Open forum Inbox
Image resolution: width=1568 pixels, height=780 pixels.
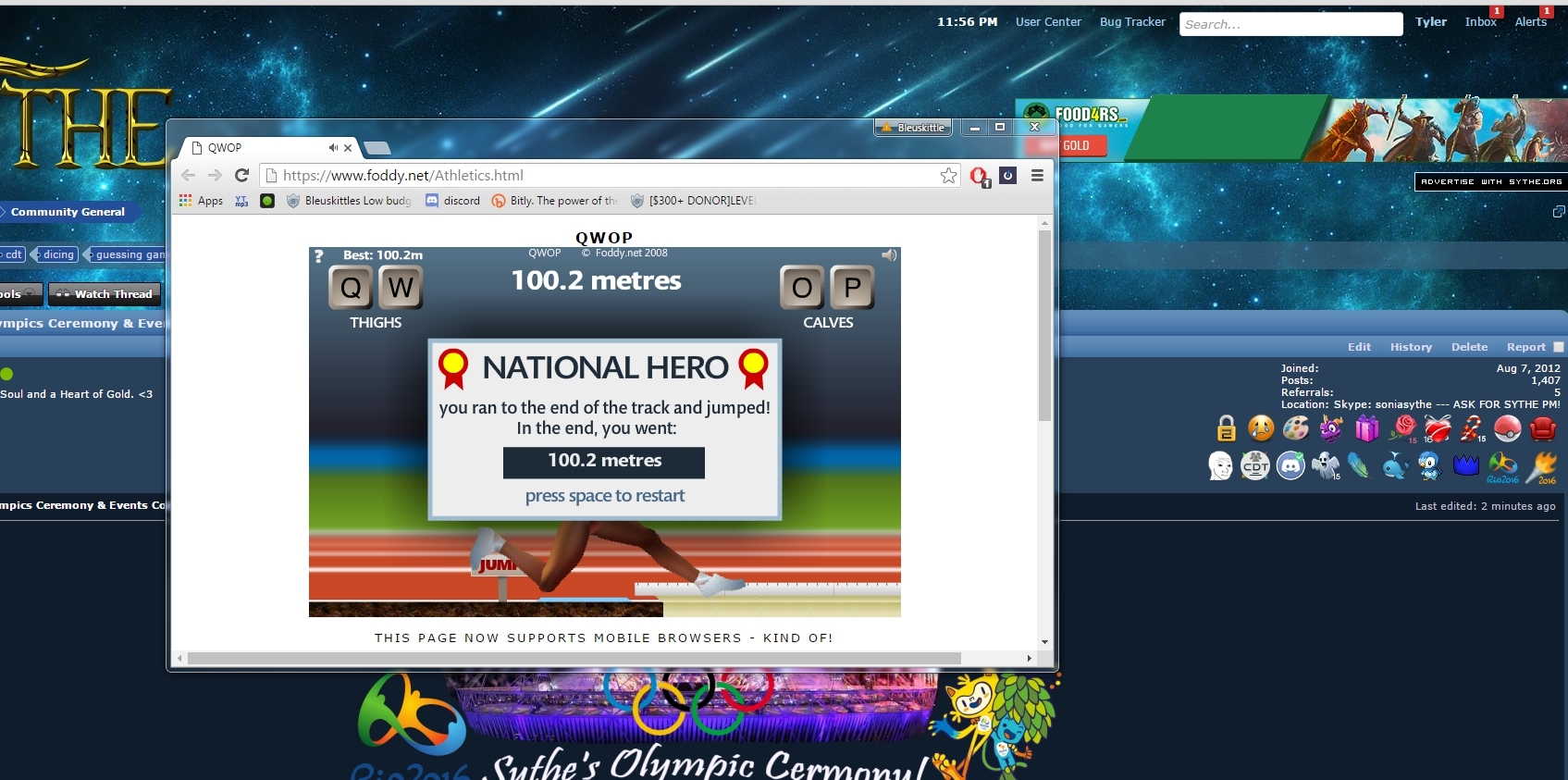(x=1480, y=22)
